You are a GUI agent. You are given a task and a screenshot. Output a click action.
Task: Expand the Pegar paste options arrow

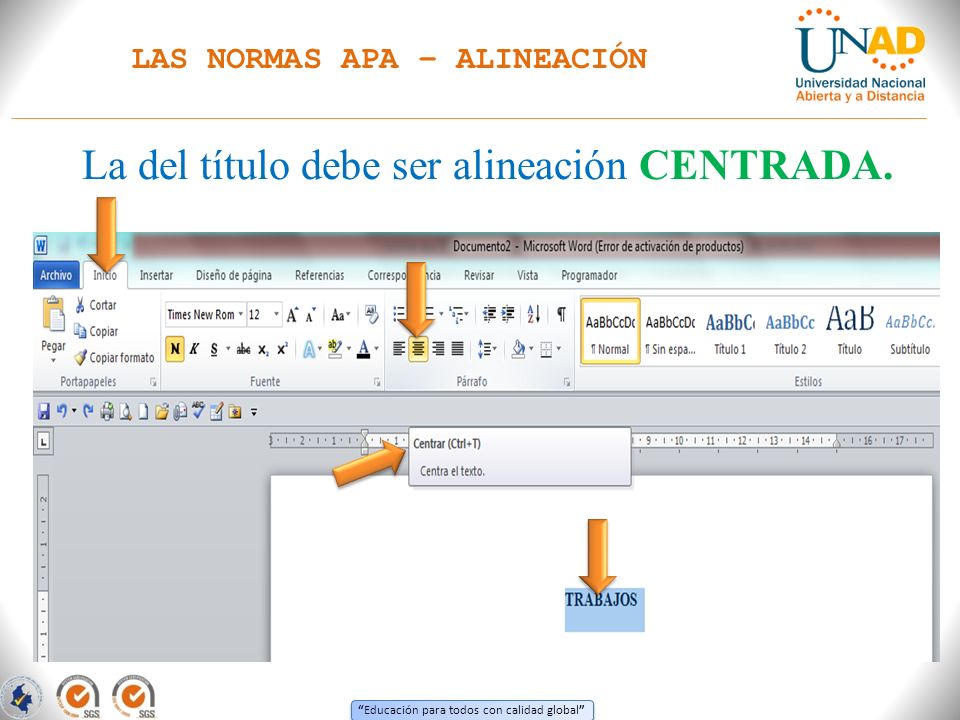[53, 360]
